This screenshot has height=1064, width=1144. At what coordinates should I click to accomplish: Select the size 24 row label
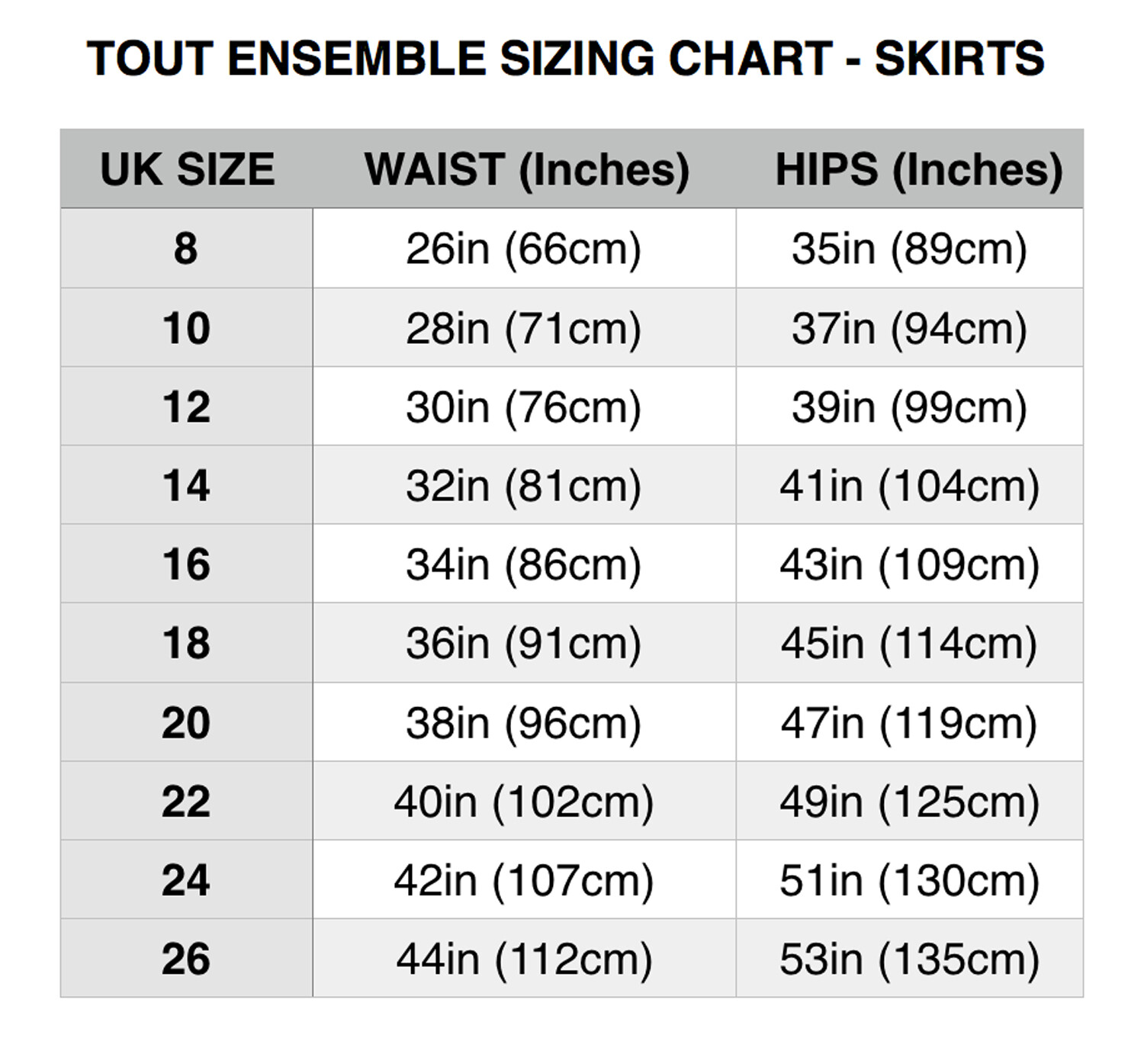coord(187,879)
